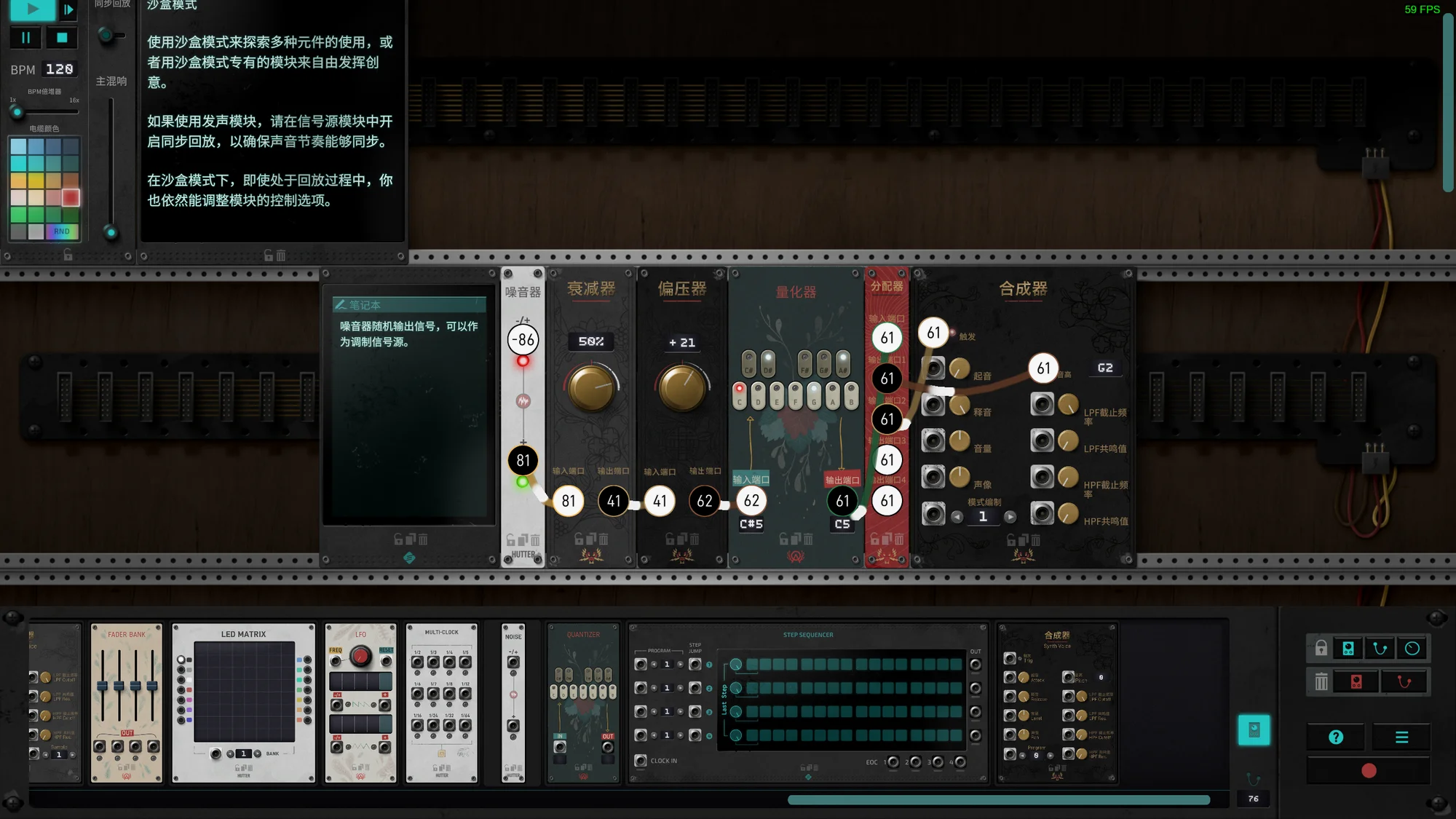The width and height of the screenshot is (1456, 819).
Task: Choose the light blue cable color swatch
Action: (19, 146)
